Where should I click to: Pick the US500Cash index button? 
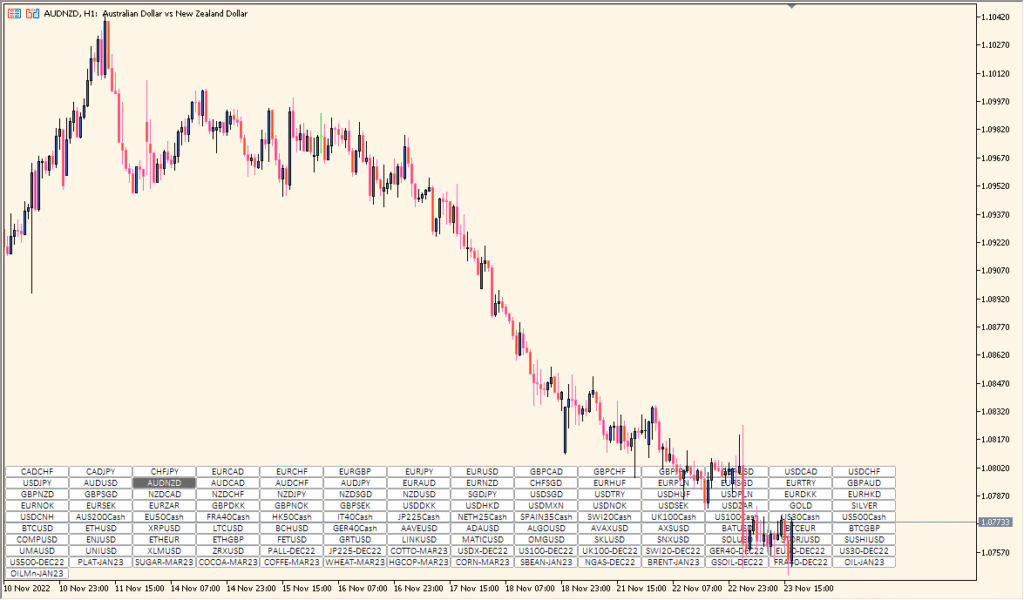[x=864, y=517]
